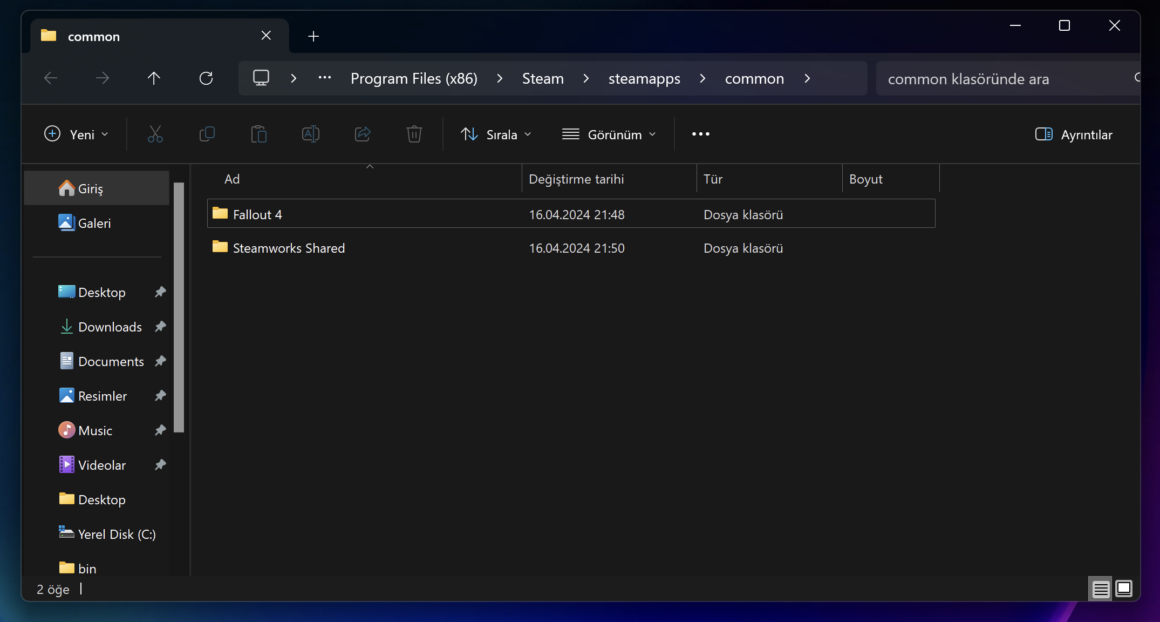
Task: Expand the chevron after Steam breadcrumb
Action: point(586,78)
